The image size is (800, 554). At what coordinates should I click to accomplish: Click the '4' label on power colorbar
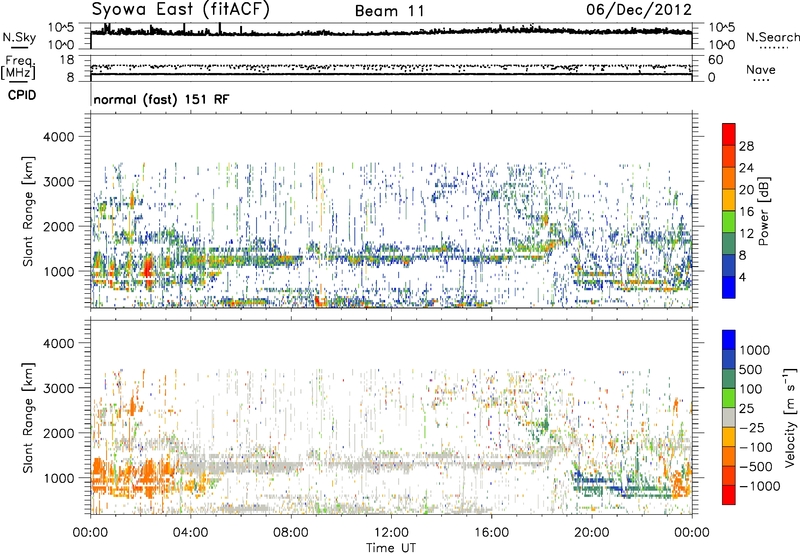tap(742, 278)
